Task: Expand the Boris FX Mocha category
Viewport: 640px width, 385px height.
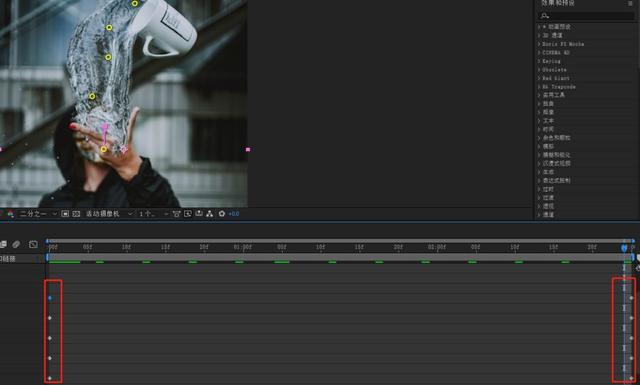Action: [x=561, y=44]
